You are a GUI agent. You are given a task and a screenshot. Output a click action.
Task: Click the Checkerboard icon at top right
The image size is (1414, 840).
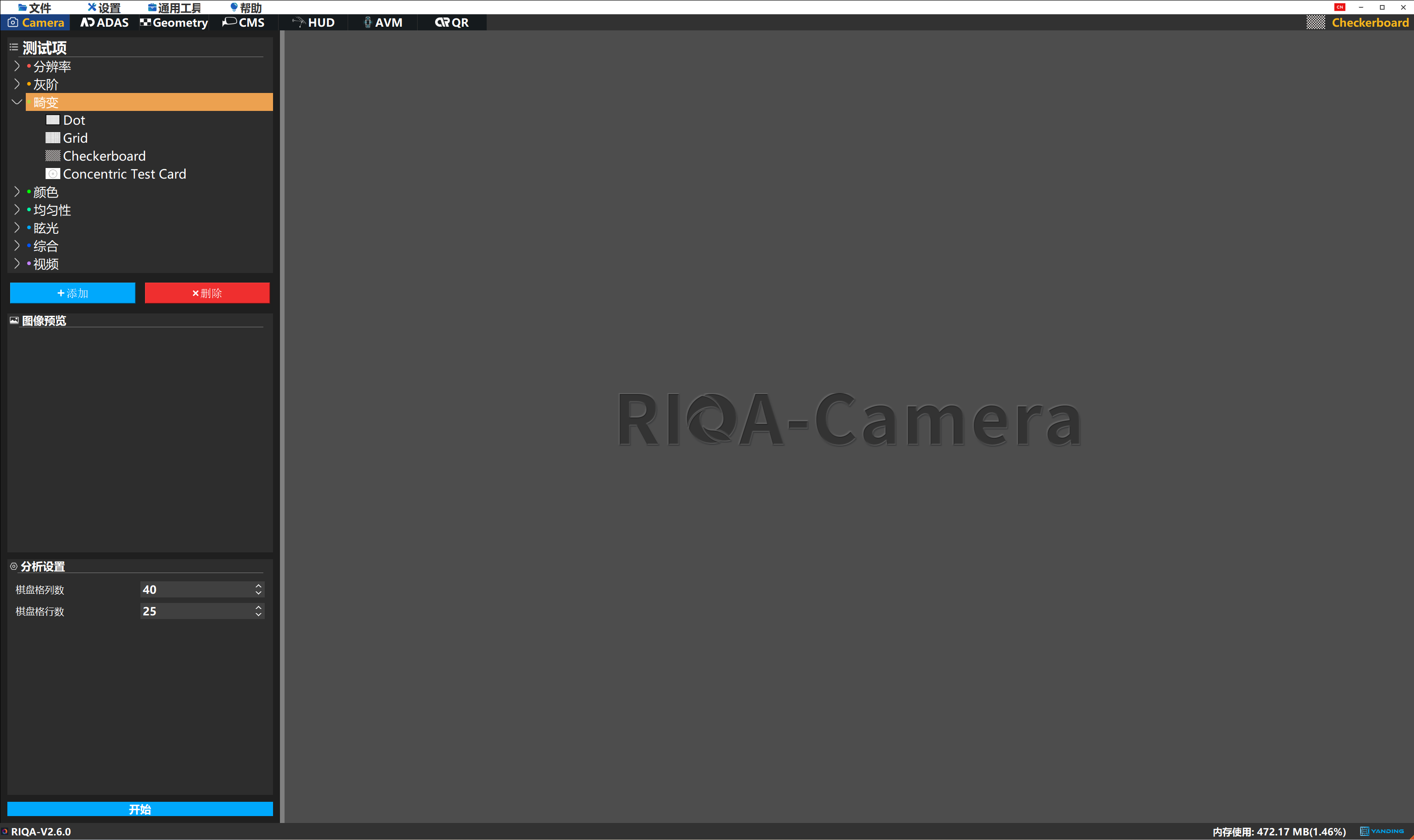pyautogui.click(x=1315, y=23)
